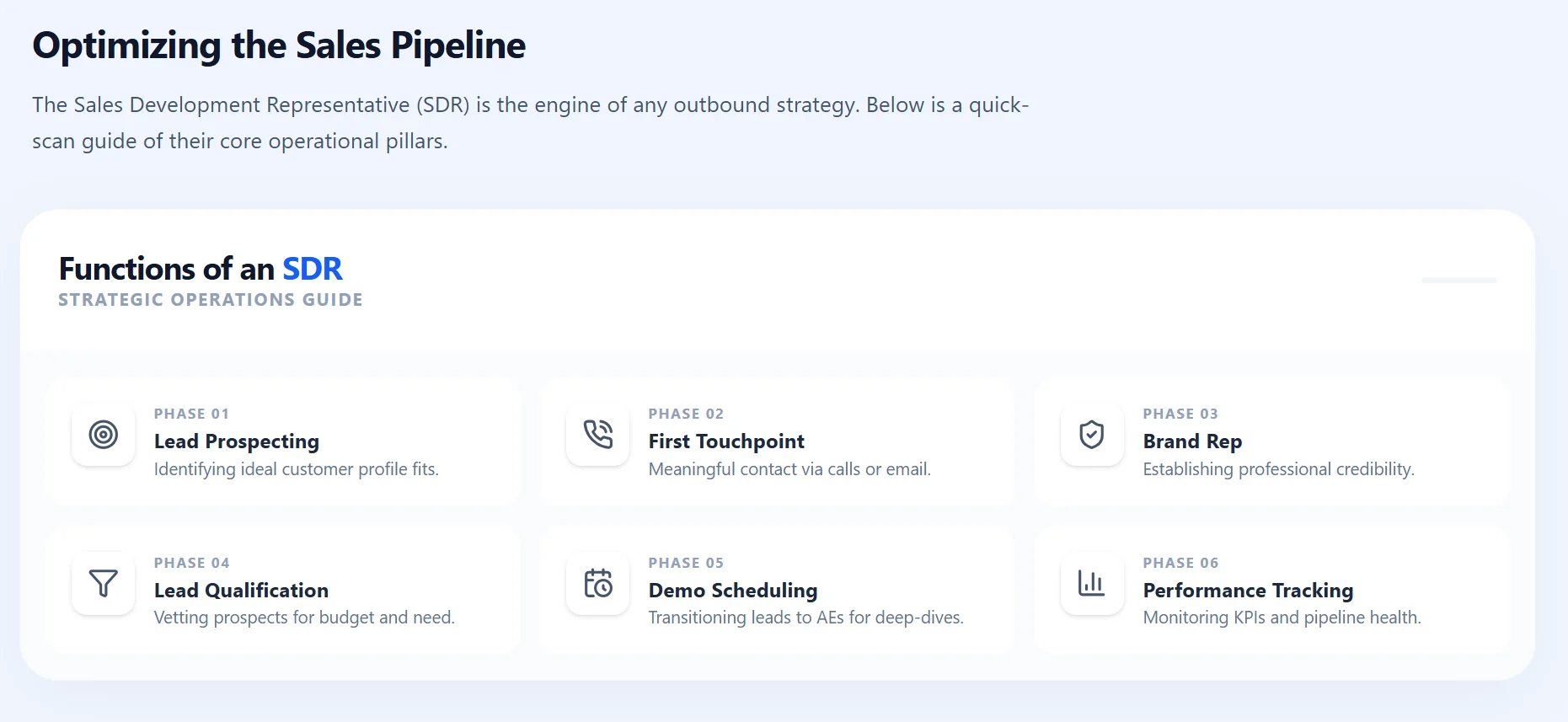Viewport: 1568px width, 722px height.
Task: Click 'Monitoring KPIs and pipeline health.' text
Action: click(1282, 618)
